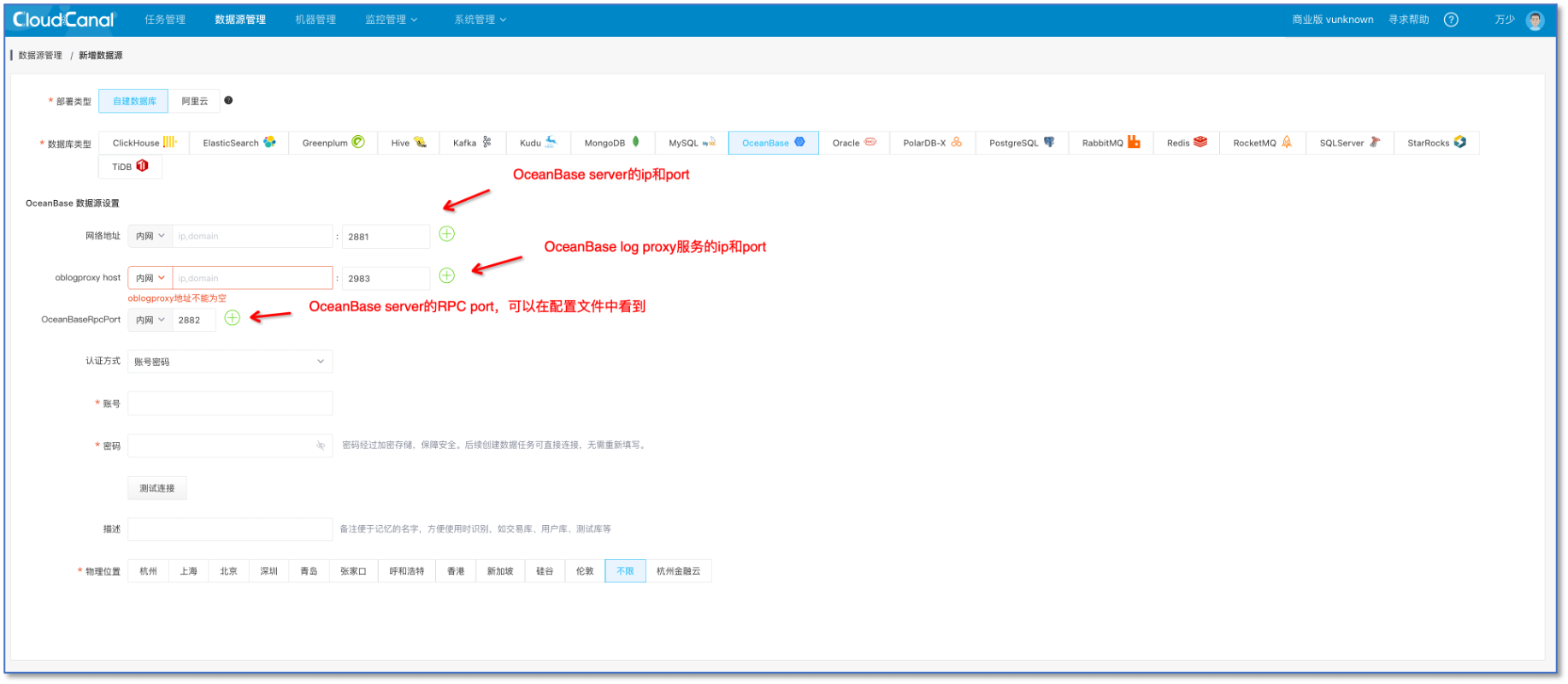Choose Redis database type
This screenshot has width=1568, height=684.
pos(1187,143)
